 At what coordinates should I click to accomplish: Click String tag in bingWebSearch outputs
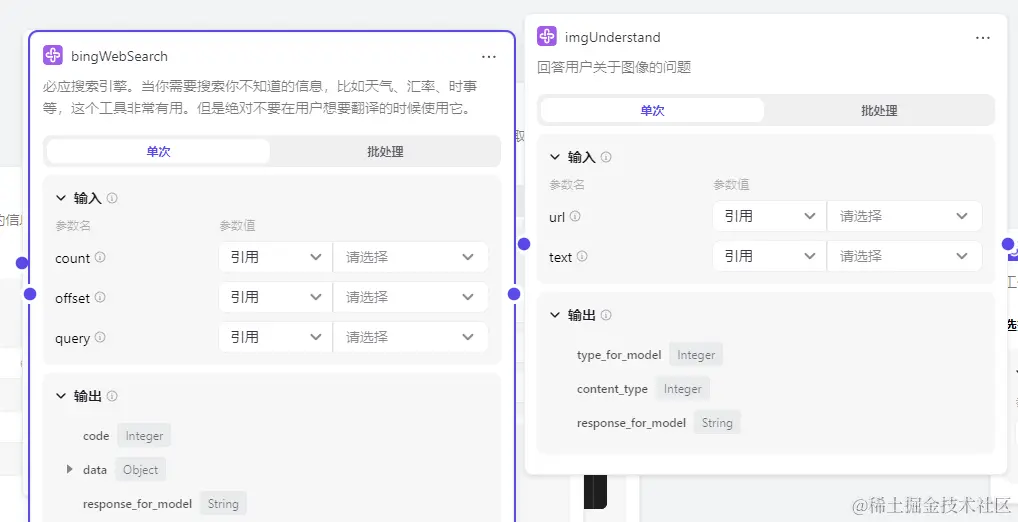pyautogui.click(x=223, y=504)
